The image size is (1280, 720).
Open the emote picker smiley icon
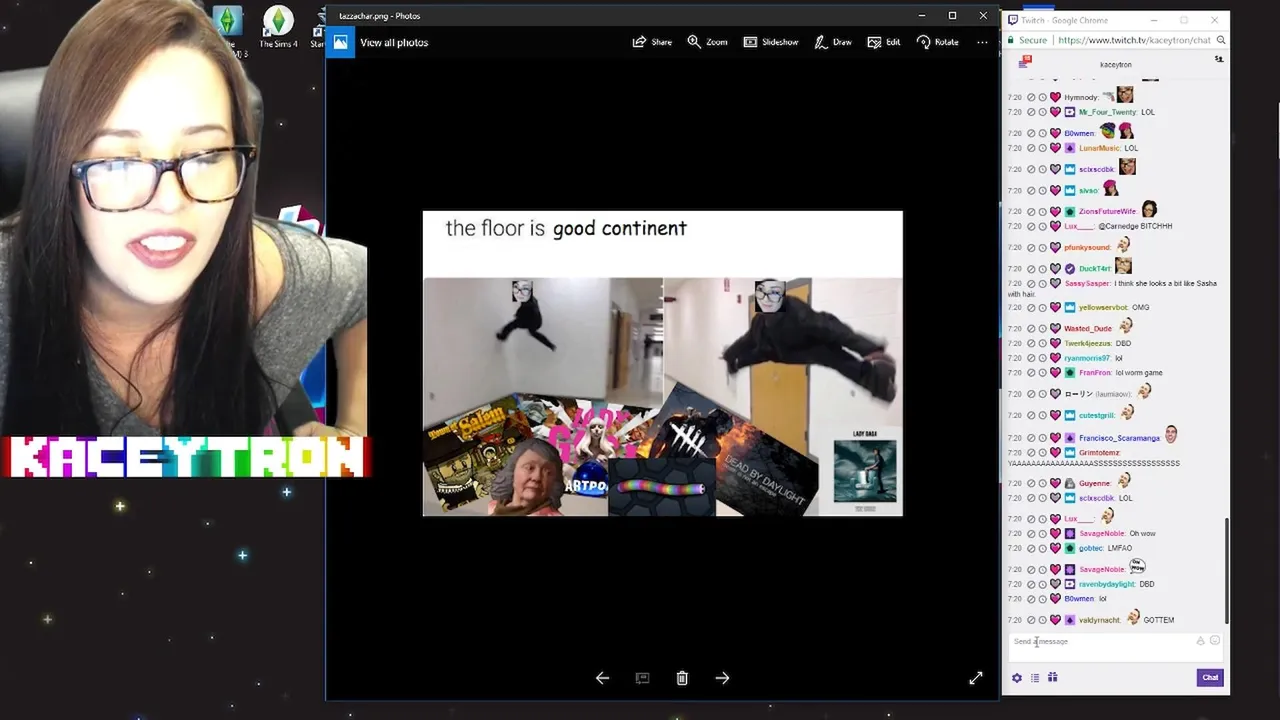pos(1215,641)
